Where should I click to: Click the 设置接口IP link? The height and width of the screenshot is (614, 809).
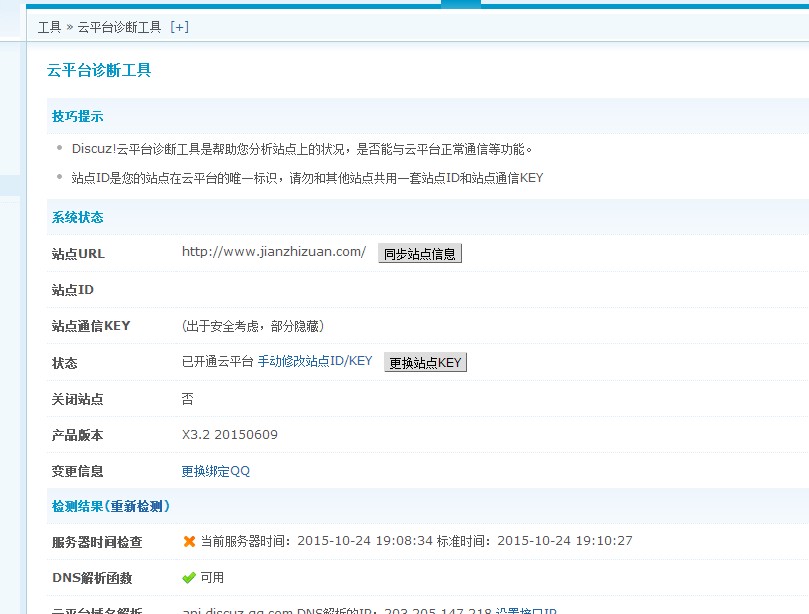click(525, 610)
